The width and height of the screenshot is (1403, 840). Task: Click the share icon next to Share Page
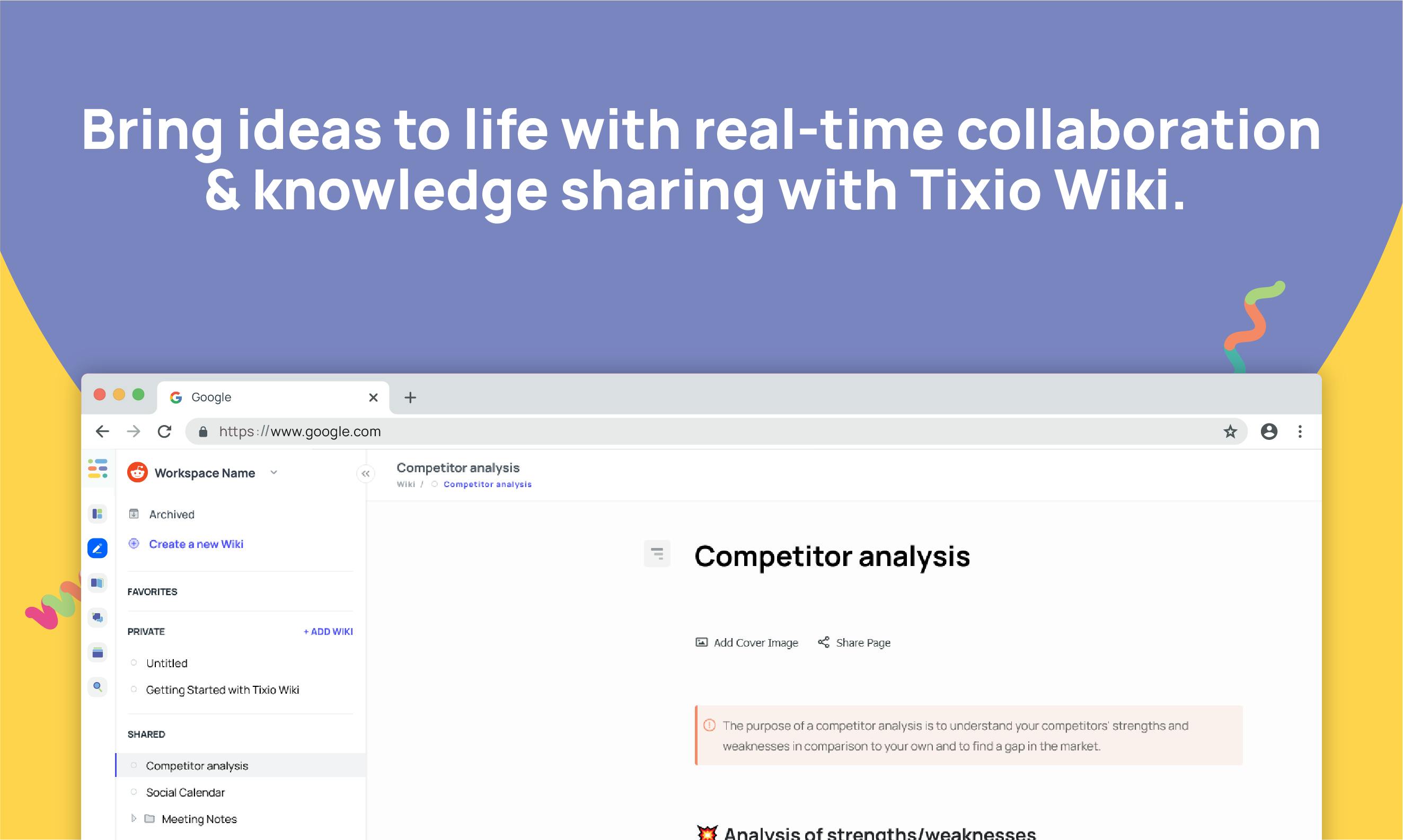[824, 642]
